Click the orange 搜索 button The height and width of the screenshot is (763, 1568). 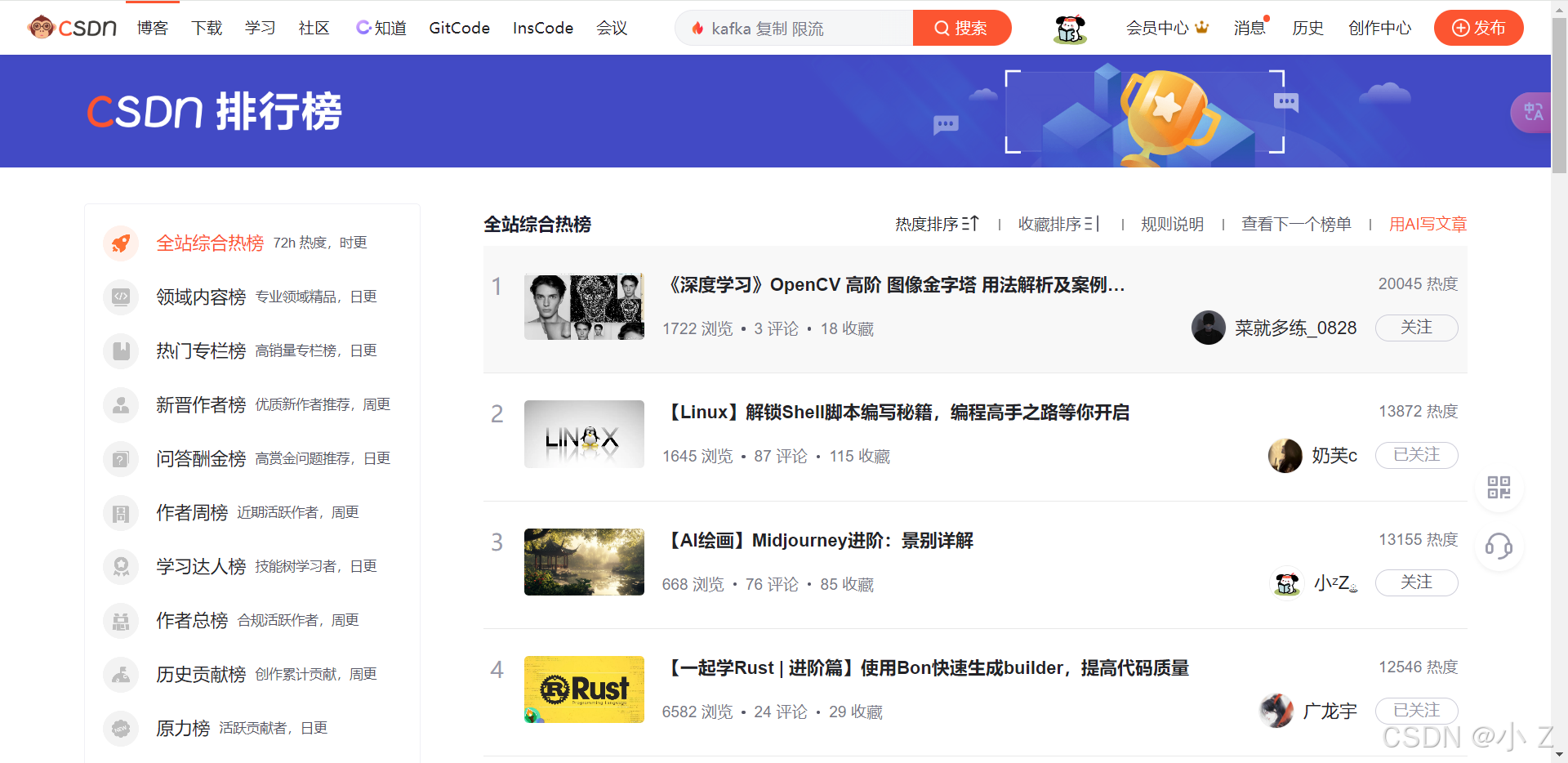tap(962, 28)
